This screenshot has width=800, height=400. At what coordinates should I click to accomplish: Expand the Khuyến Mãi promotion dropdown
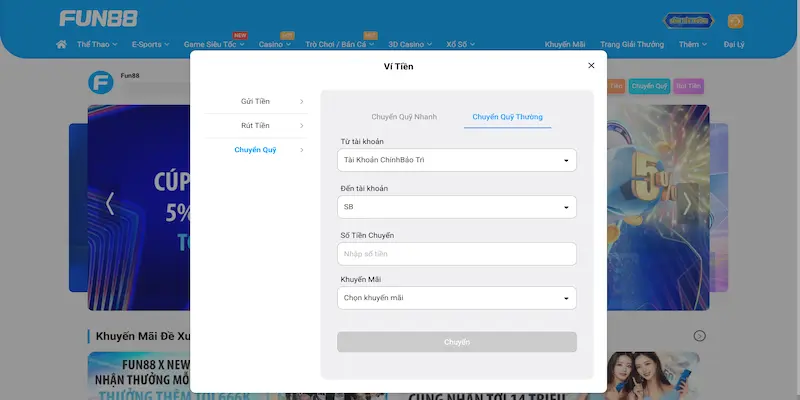click(457, 298)
